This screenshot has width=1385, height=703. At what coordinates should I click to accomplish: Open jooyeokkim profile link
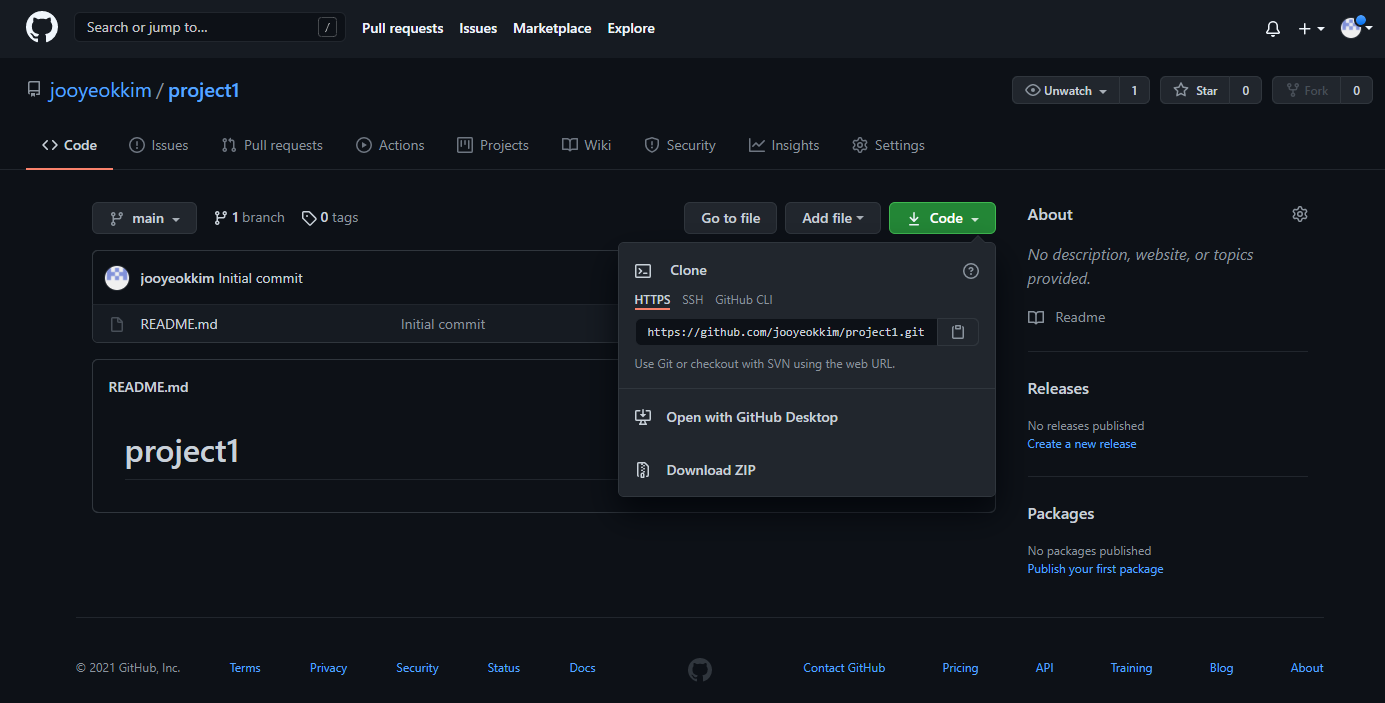[100, 90]
